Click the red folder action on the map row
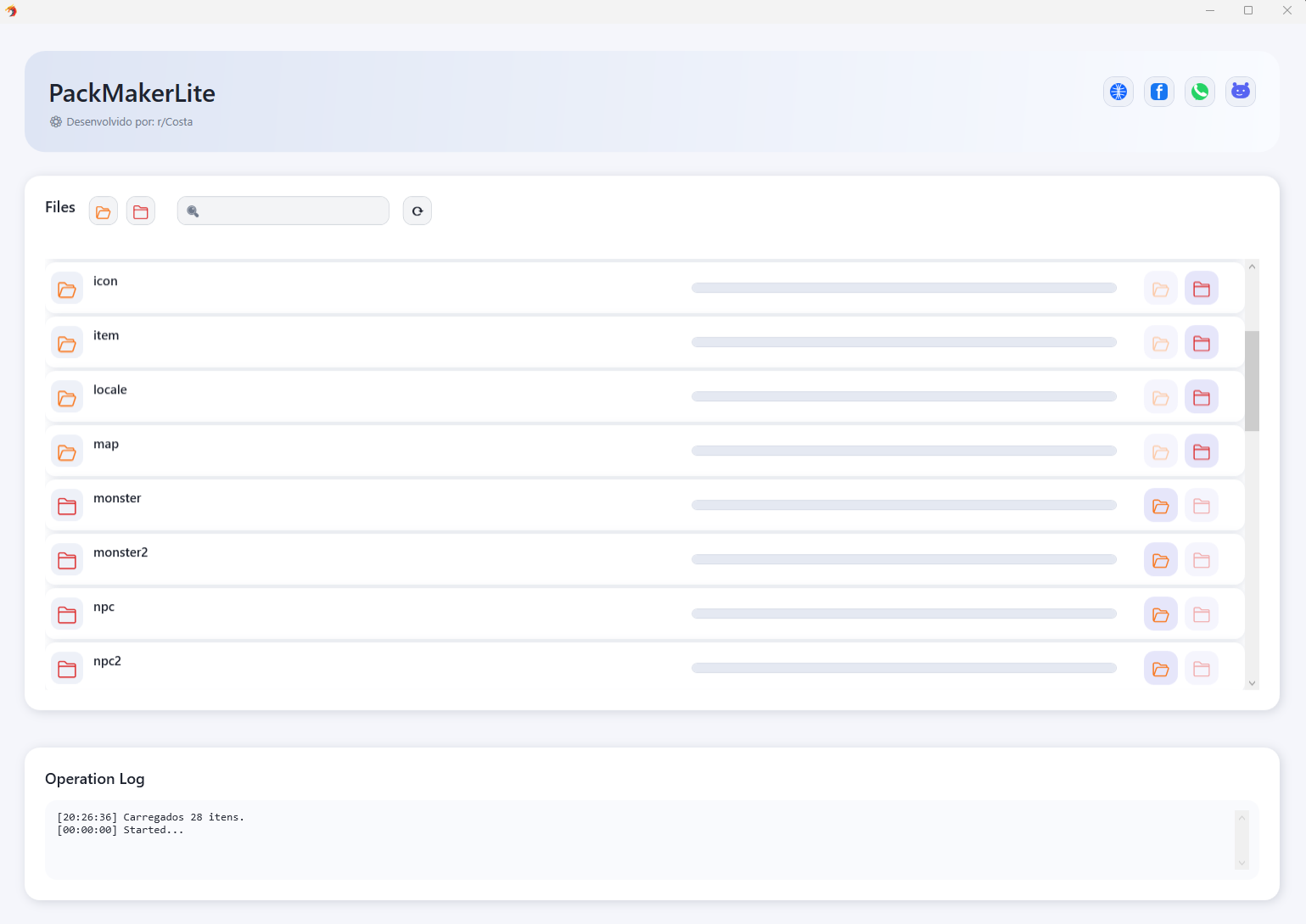 point(1202,451)
